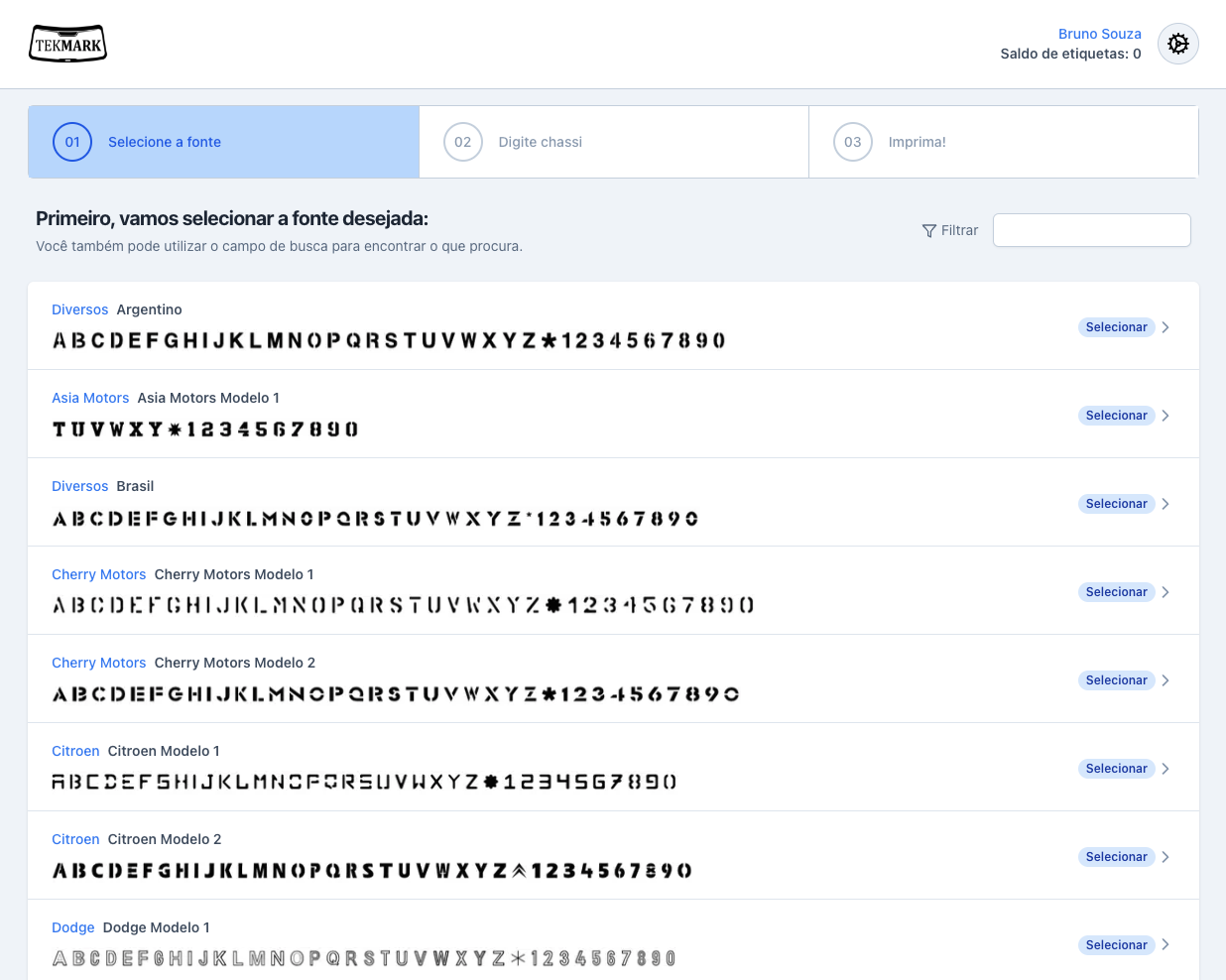
Task: Click the Tekmark logo
Action: (x=67, y=44)
